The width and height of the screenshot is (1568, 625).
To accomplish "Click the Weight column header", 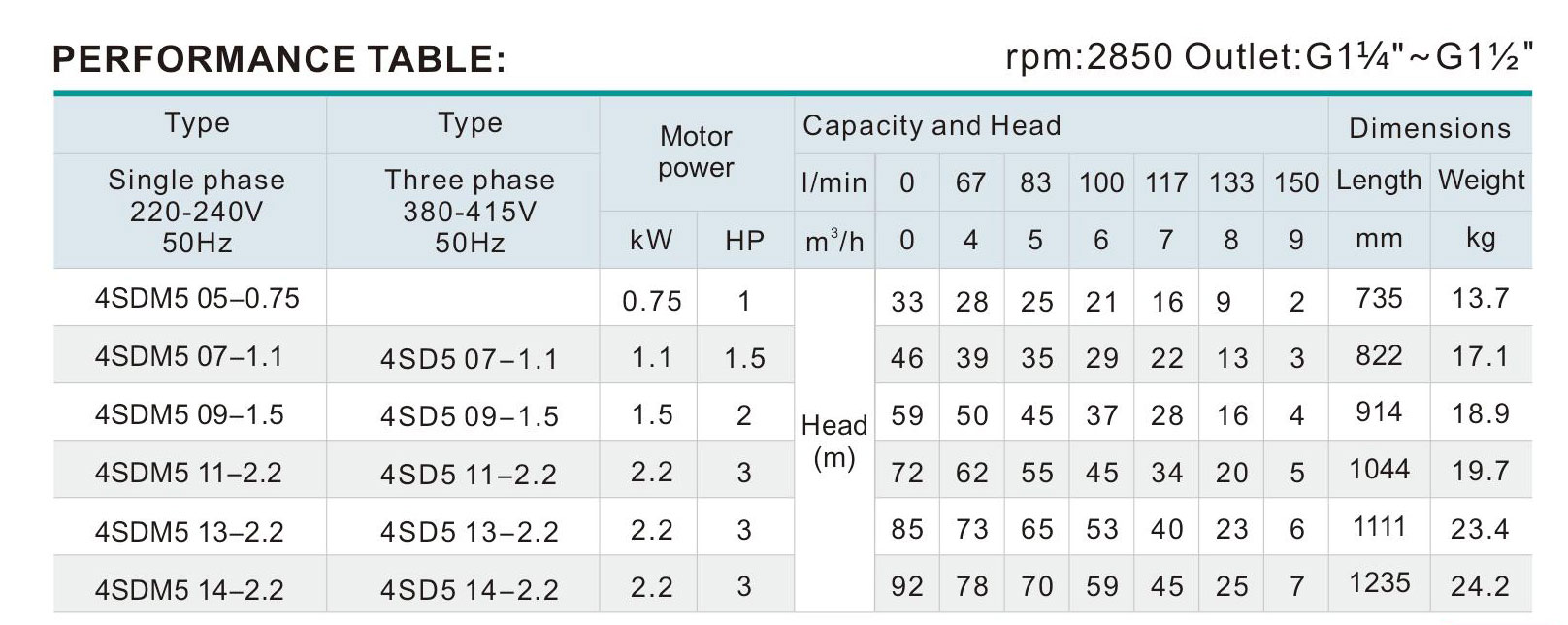I will [x=1482, y=180].
